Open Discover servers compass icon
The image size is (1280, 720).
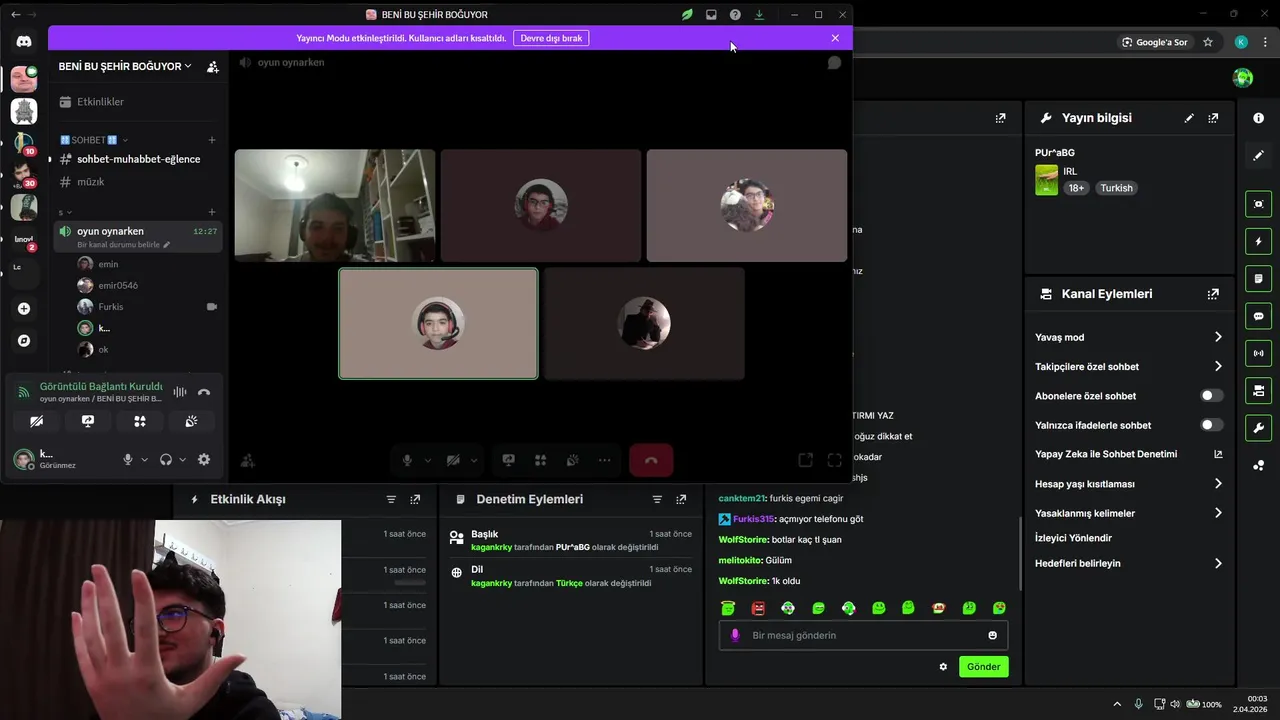click(x=24, y=341)
